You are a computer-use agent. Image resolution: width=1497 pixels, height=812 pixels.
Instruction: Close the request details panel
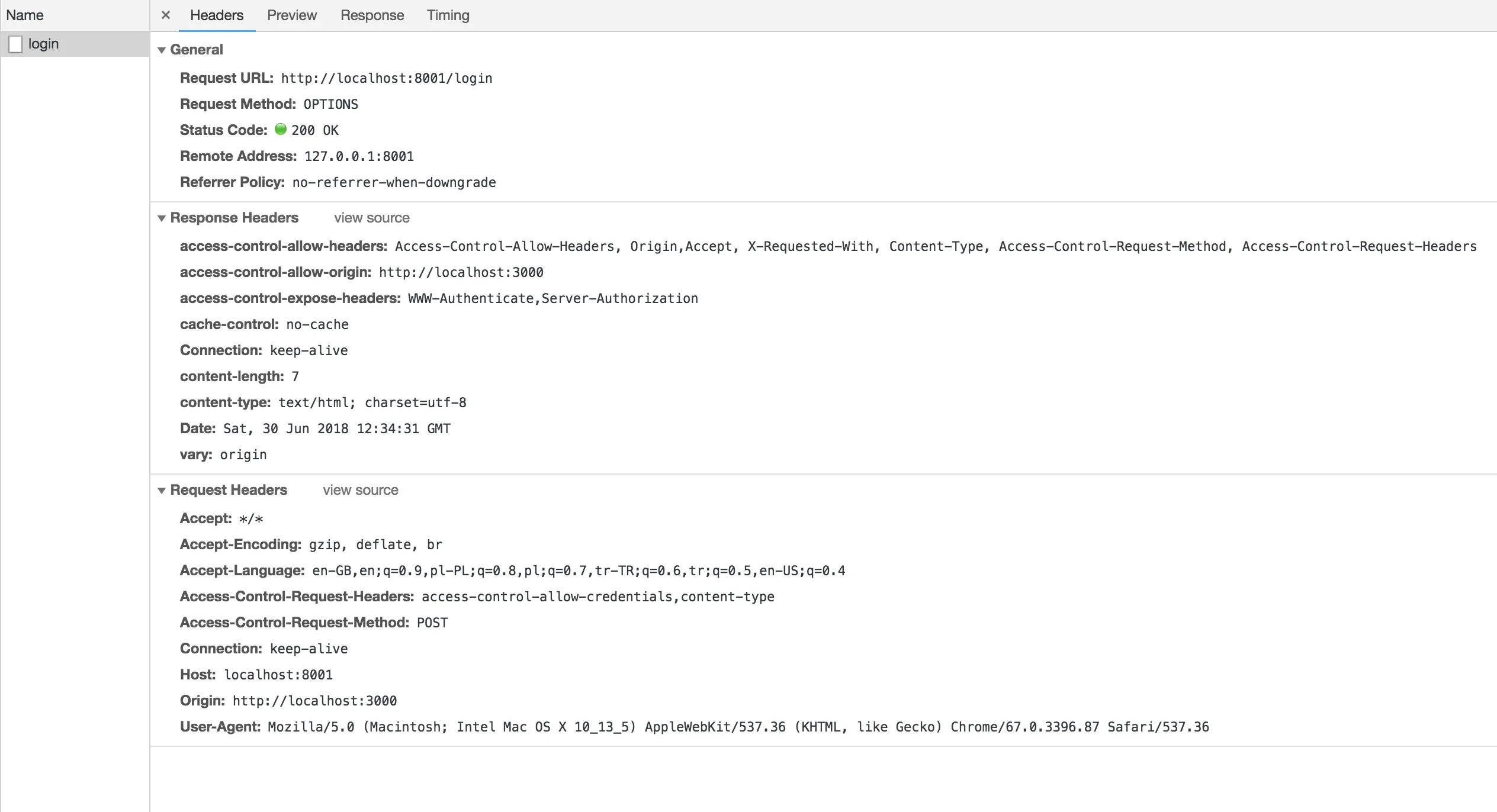pyautogui.click(x=166, y=15)
